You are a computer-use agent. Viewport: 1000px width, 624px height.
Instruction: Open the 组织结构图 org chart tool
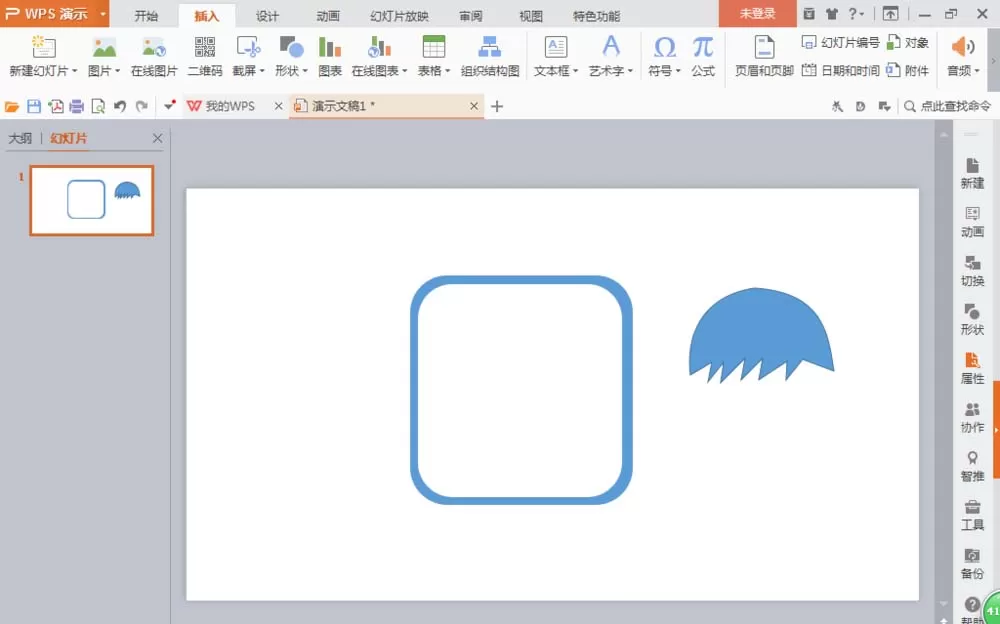(x=490, y=56)
